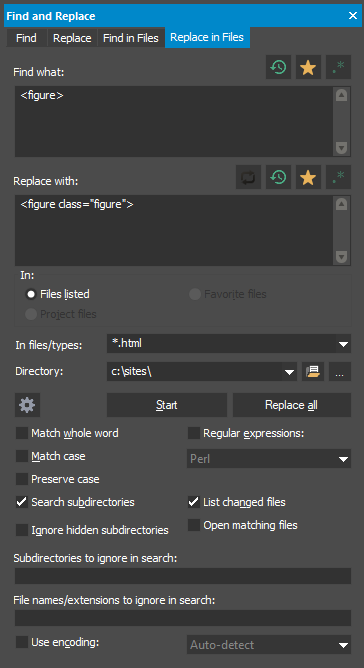The height and width of the screenshot is (668, 364).
Task: Swap find and replace strings icon
Action: tap(248, 177)
